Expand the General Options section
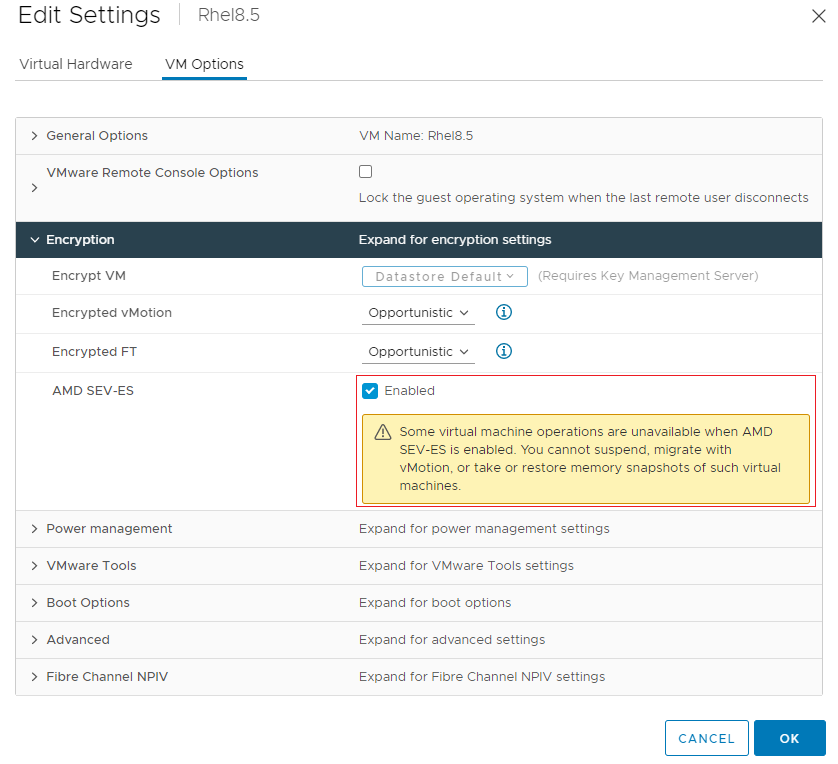This screenshot has height=764, width=838. point(34,135)
